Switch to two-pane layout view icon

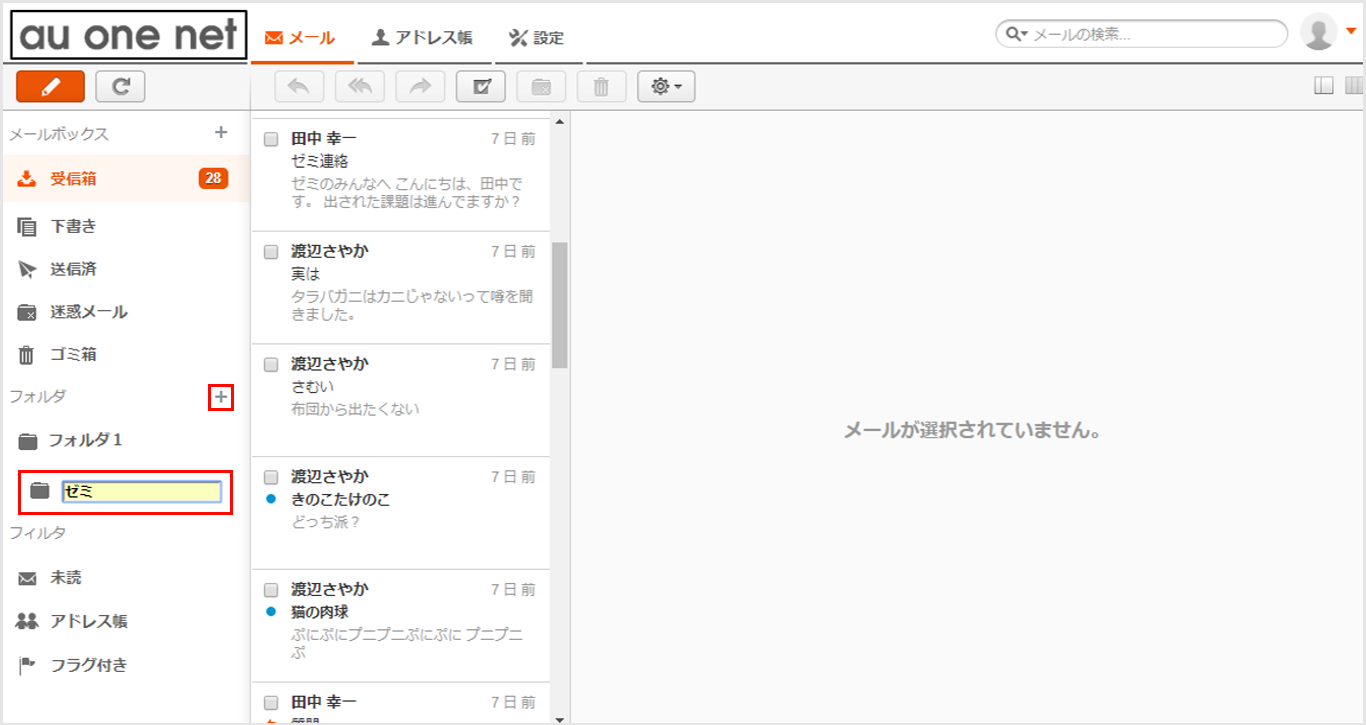coord(1324,87)
